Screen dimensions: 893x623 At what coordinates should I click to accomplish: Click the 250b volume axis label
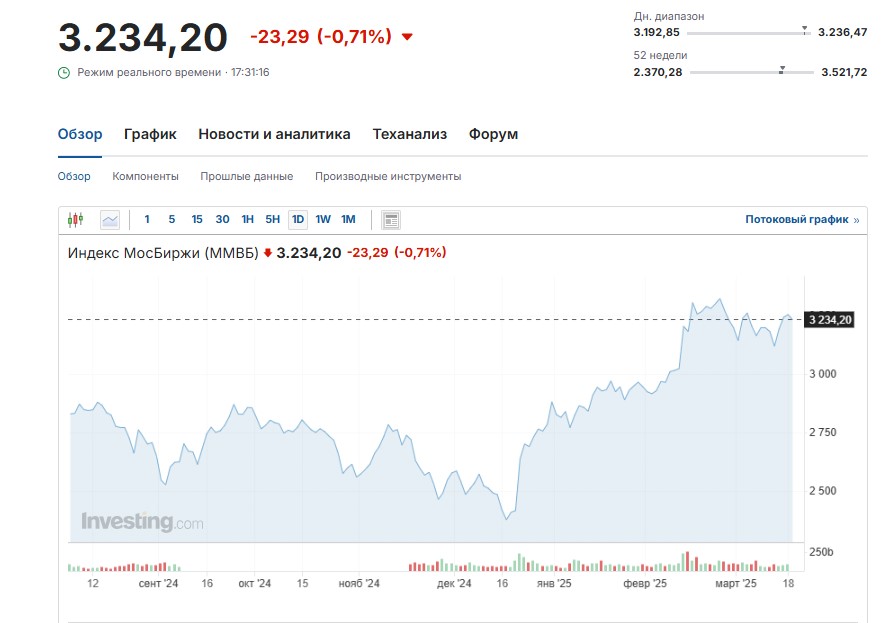(x=821, y=552)
